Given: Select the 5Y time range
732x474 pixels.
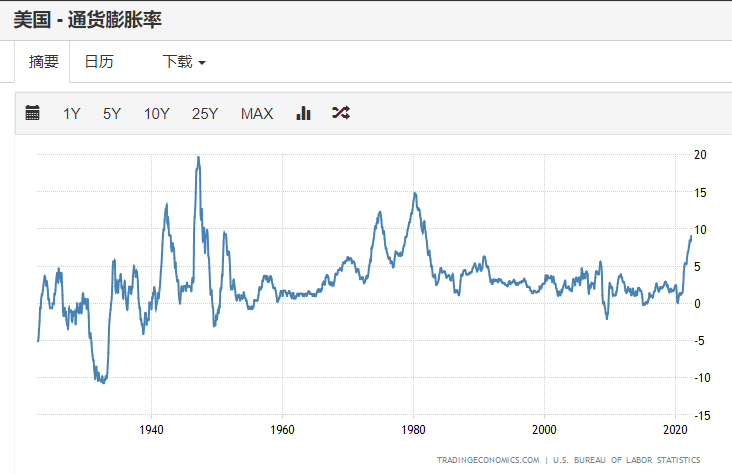Looking at the screenshot, I should (112, 113).
